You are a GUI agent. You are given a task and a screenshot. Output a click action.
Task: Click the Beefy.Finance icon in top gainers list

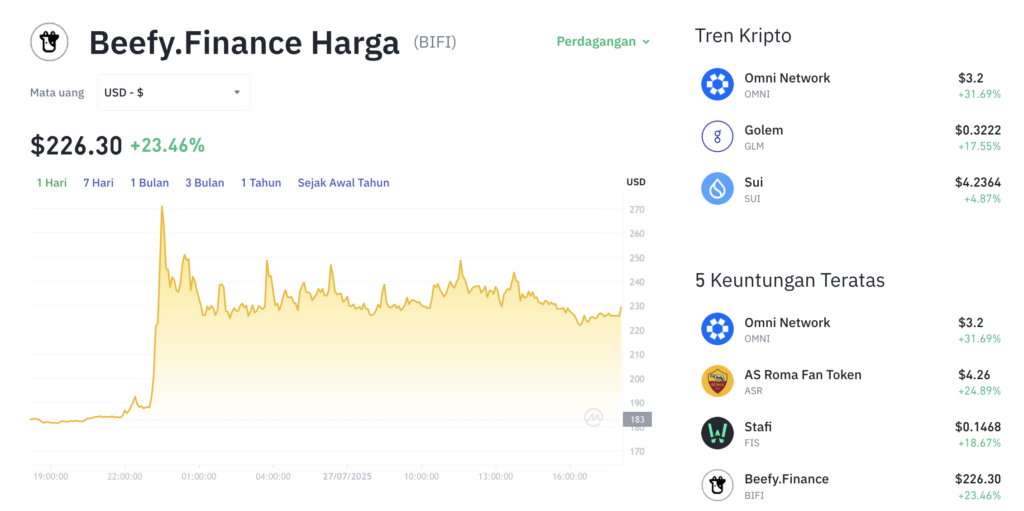pyautogui.click(x=718, y=486)
